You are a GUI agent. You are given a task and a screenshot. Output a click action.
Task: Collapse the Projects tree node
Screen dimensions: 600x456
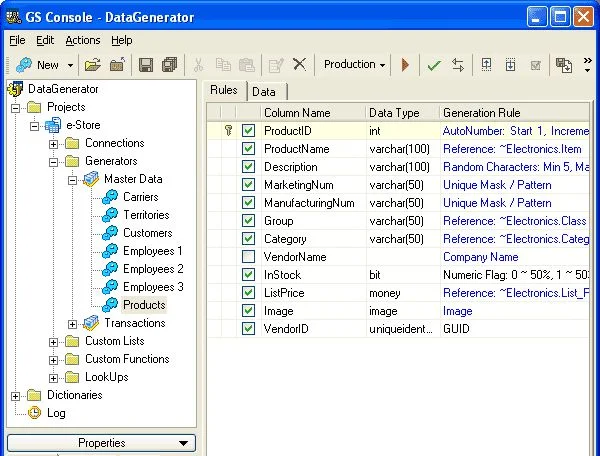[x=15, y=108]
